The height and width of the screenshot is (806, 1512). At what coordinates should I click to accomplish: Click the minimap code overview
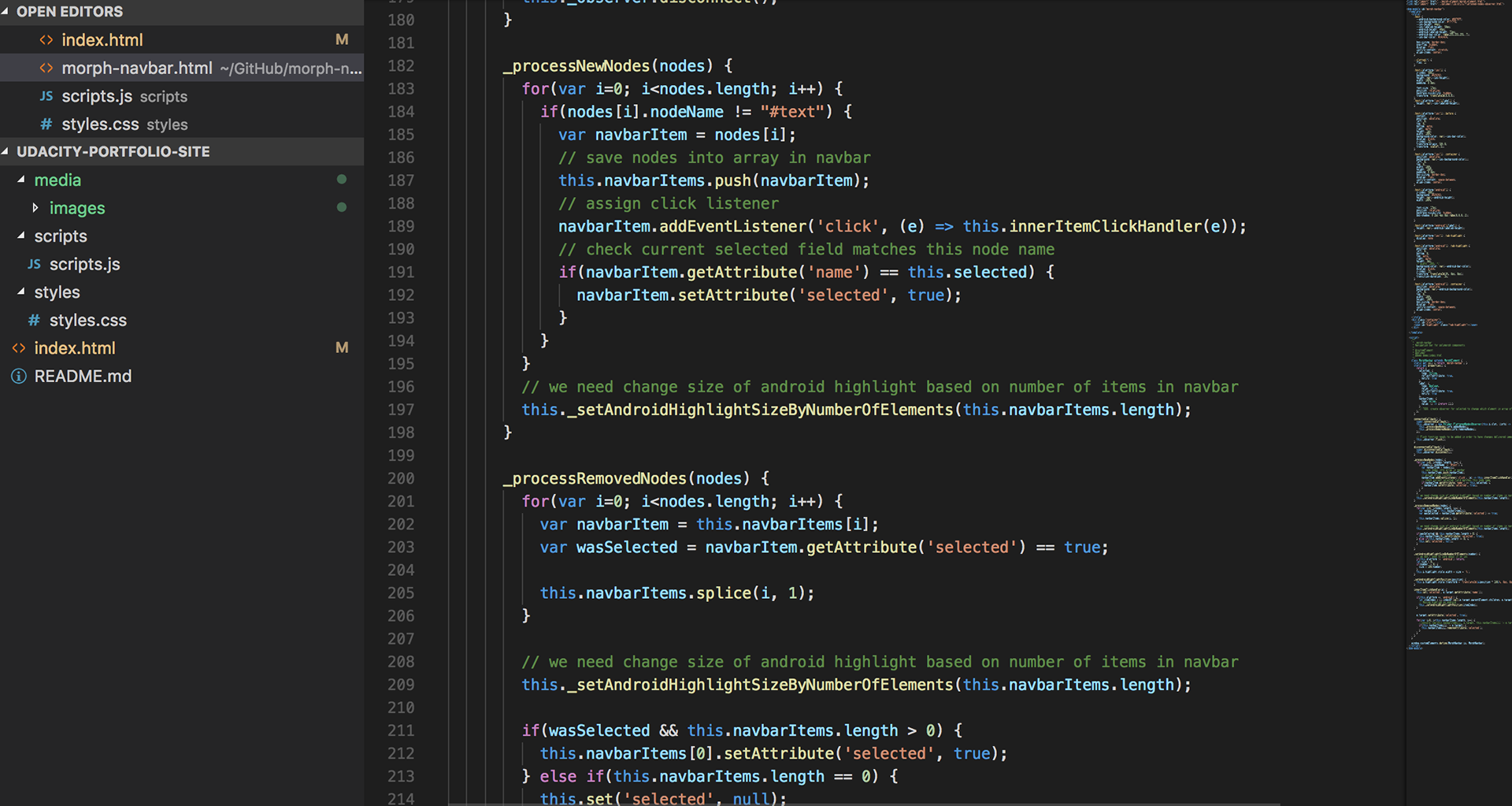coord(1457,315)
